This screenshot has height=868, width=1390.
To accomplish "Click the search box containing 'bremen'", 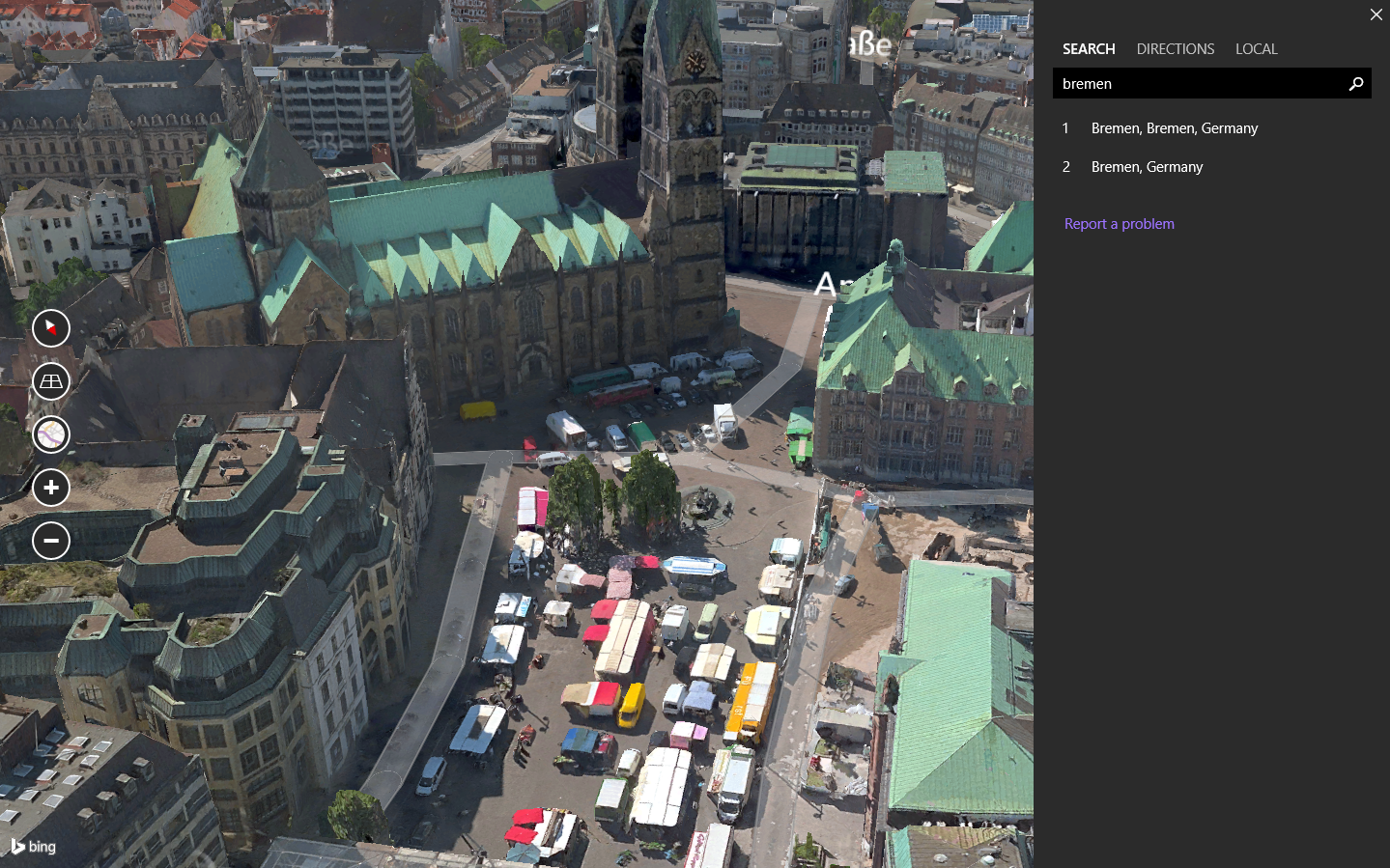I will pos(1198,84).
